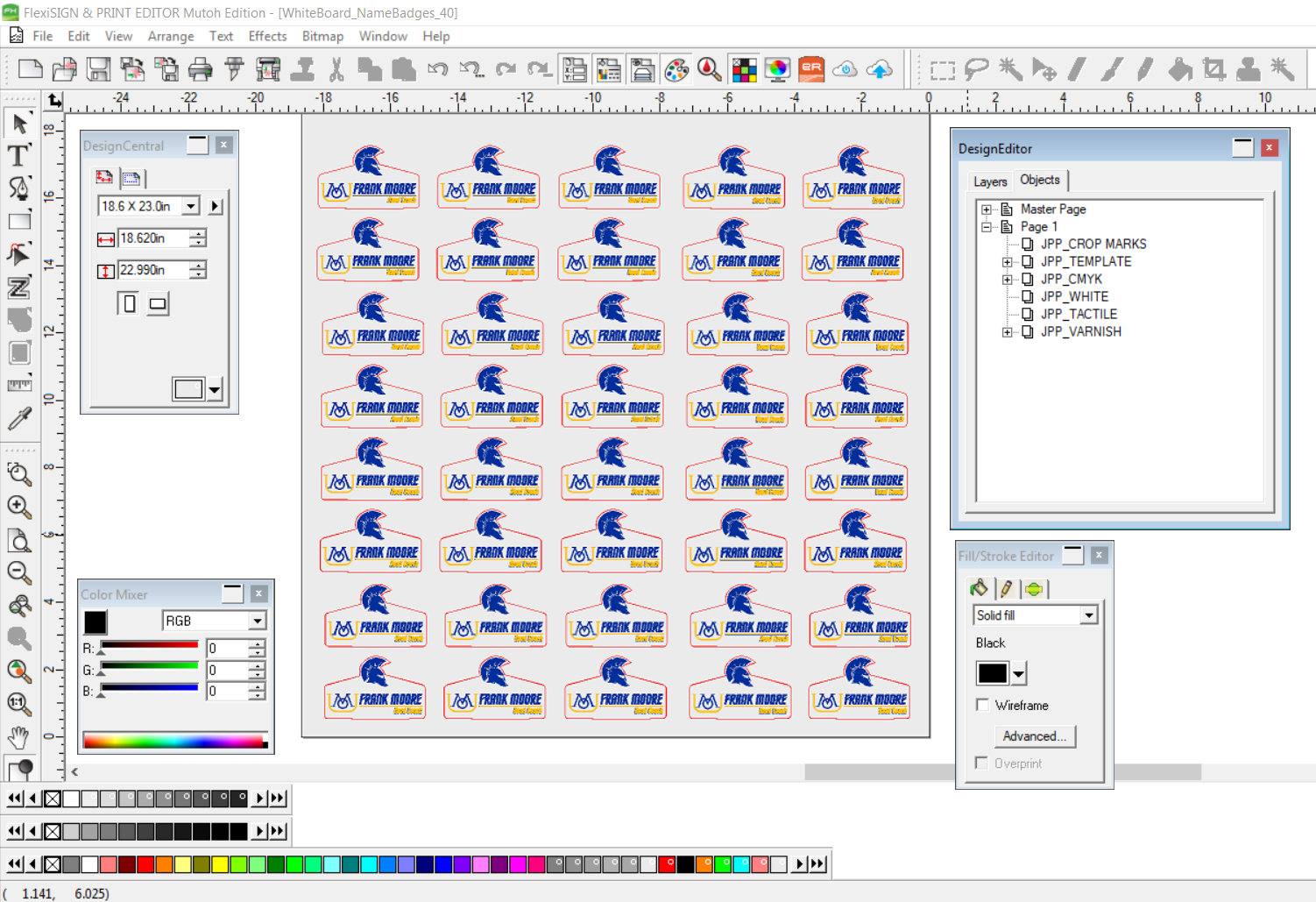This screenshot has height=902, width=1316.
Task: Click the Open file folder icon
Action: (64, 69)
